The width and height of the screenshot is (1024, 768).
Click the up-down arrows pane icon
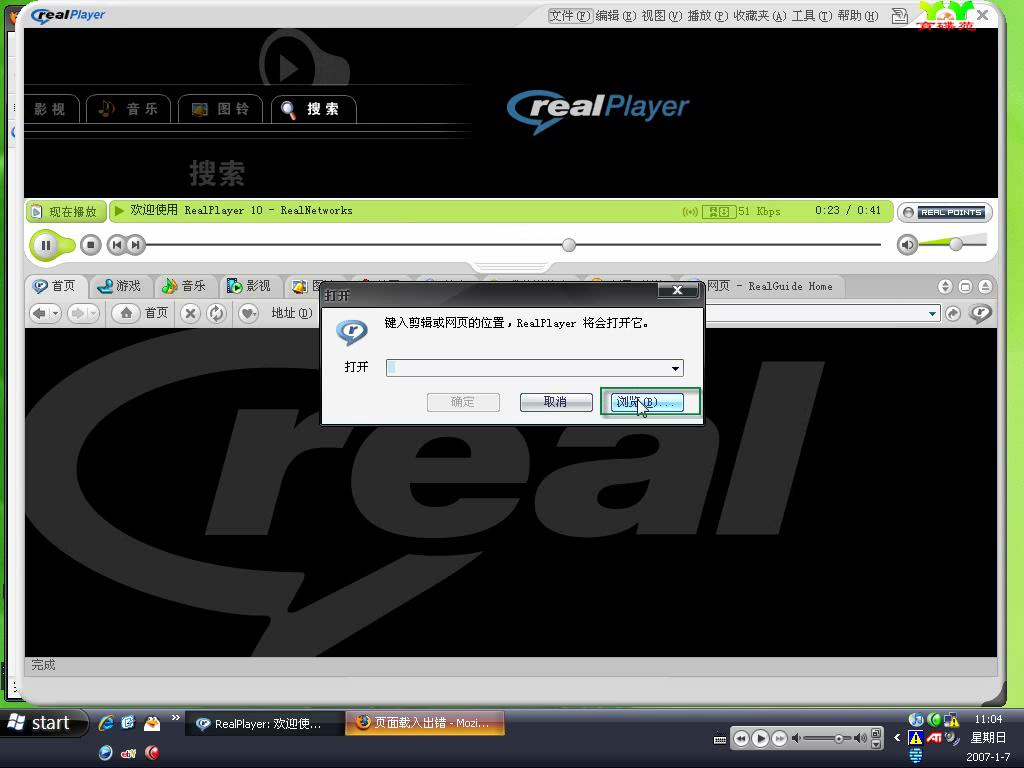(x=945, y=286)
